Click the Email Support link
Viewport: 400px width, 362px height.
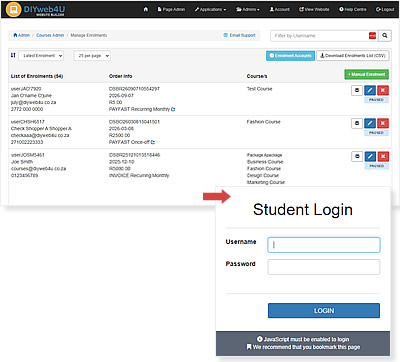point(239,35)
